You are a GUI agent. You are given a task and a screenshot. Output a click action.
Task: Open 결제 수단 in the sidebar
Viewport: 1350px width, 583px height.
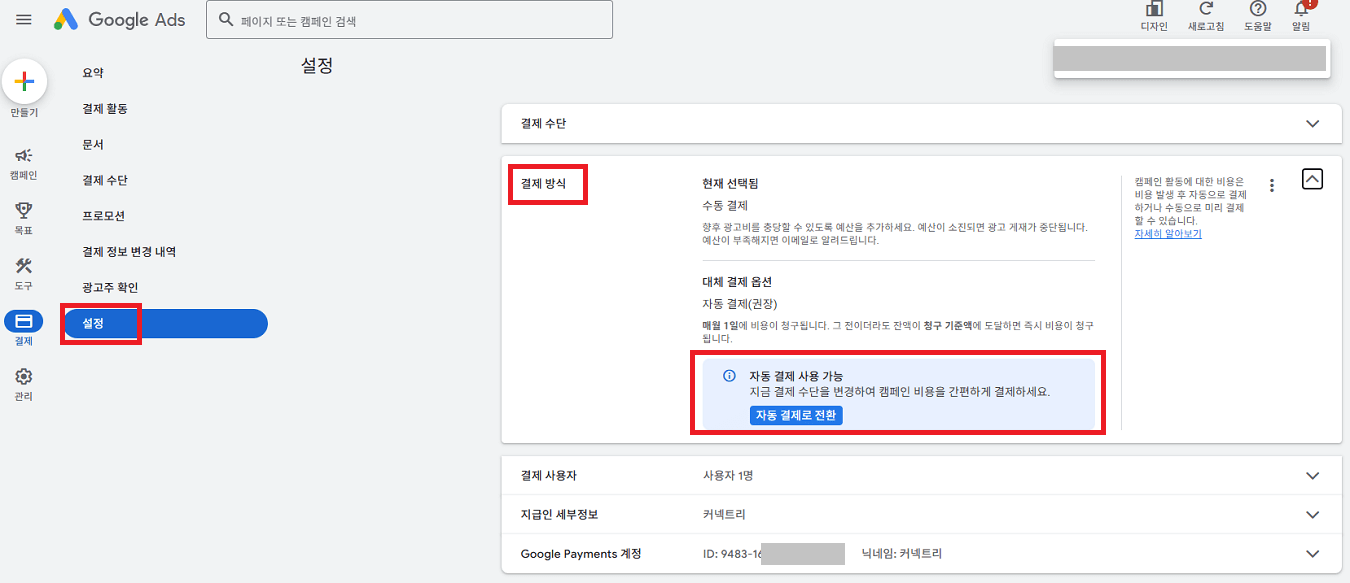click(105, 181)
